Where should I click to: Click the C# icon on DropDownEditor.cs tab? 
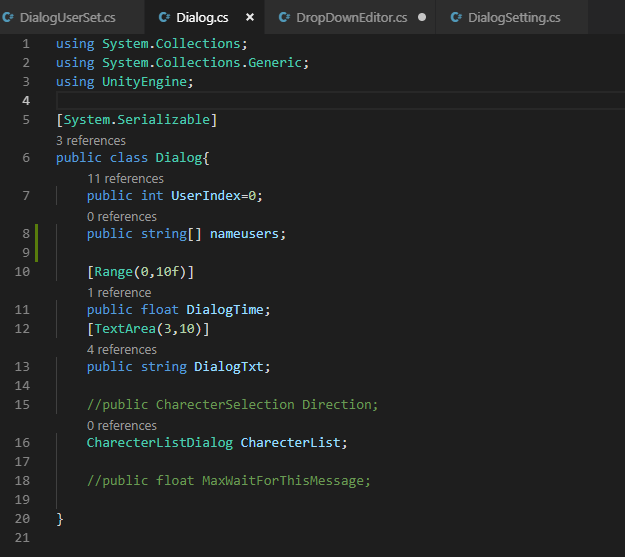pos(283,18)
